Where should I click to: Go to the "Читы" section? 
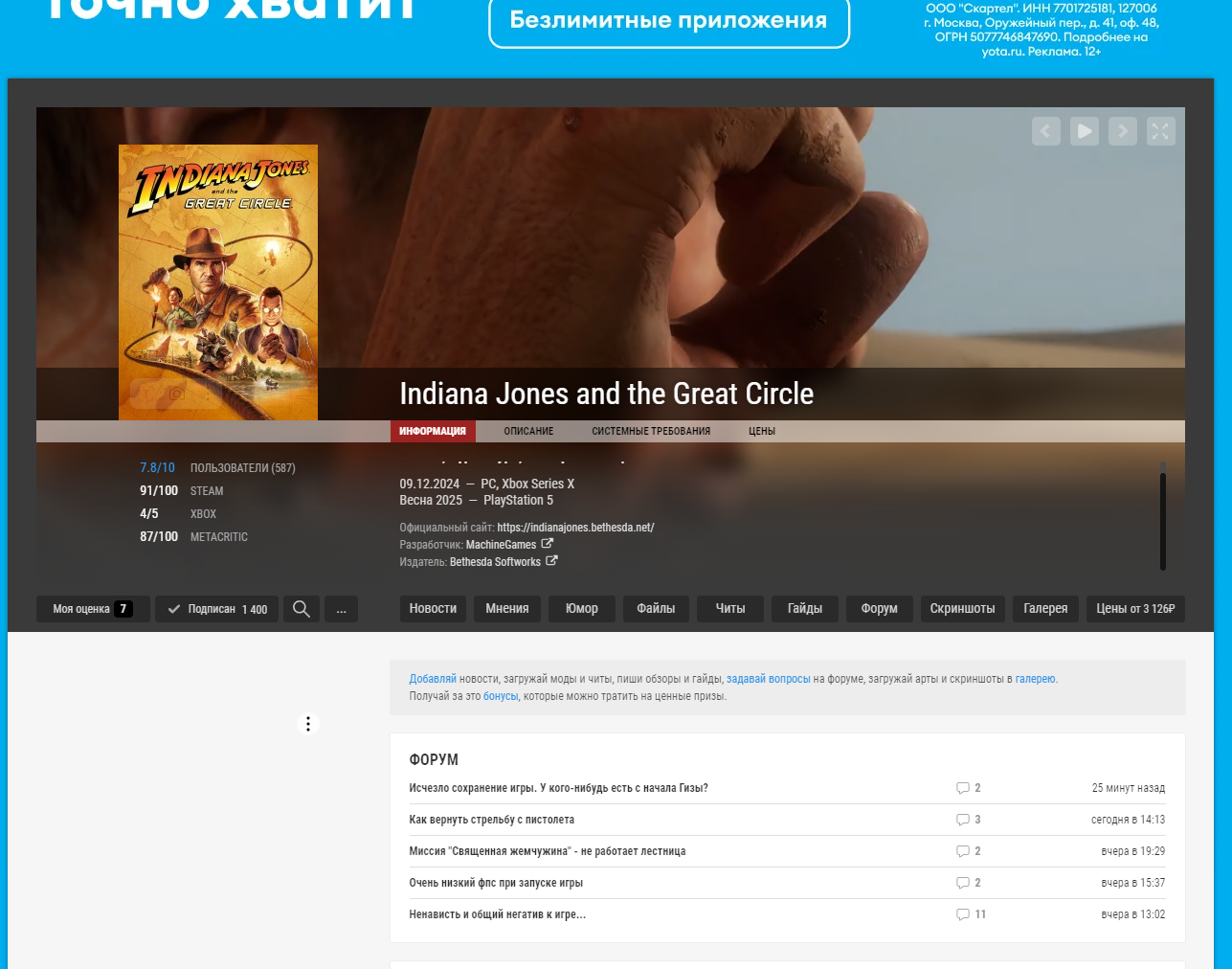point(730,609)
